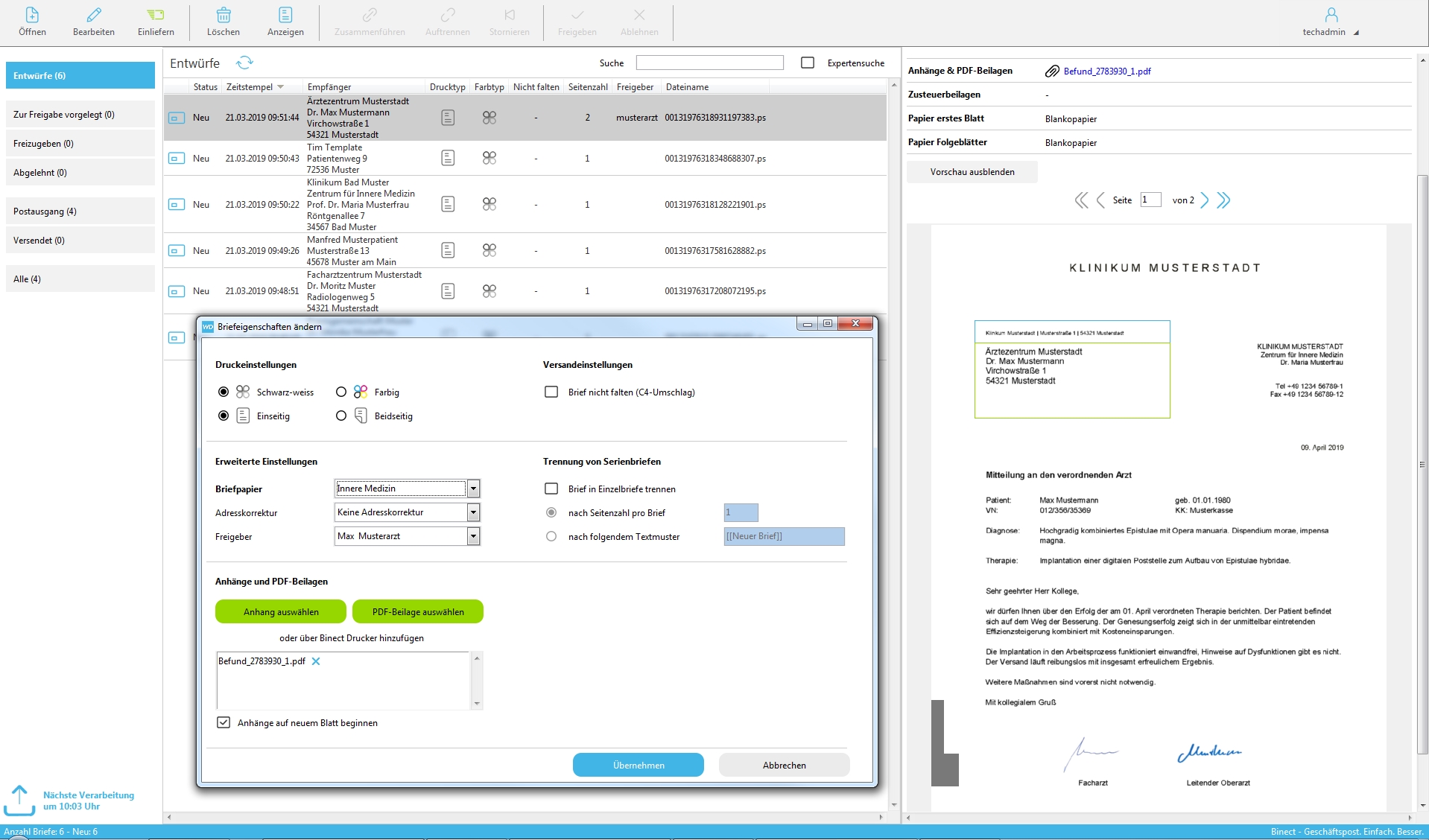
Task: Refresh the Entwürfe list
Action: [x=244, y=63]
